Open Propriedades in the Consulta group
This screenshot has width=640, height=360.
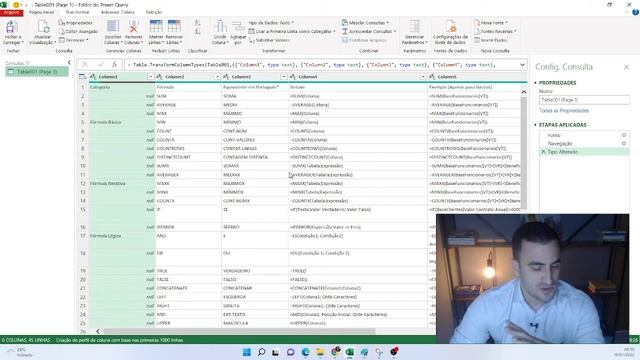tap(76, 23)
